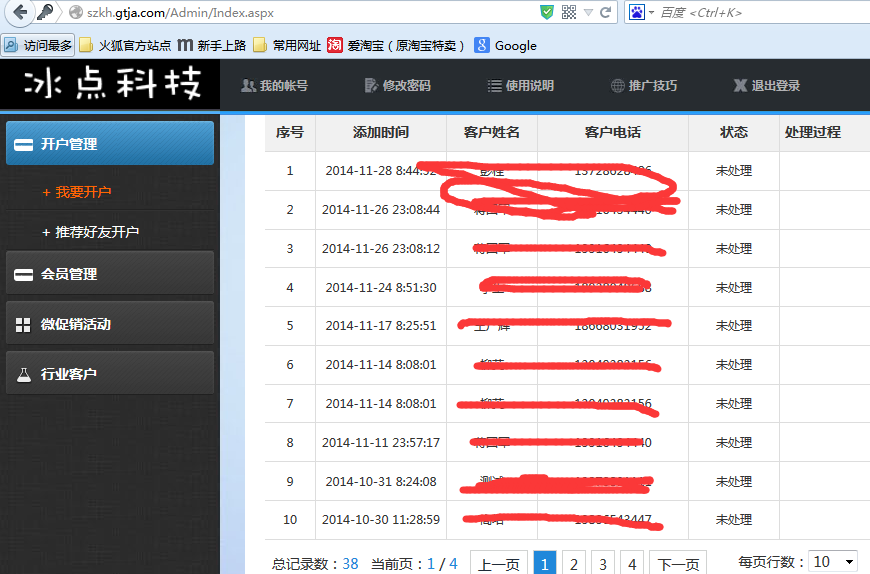The image size is (870, 574).
Task: Open the 常用网址 bookmark folder
Action: [x=287, y=45]
